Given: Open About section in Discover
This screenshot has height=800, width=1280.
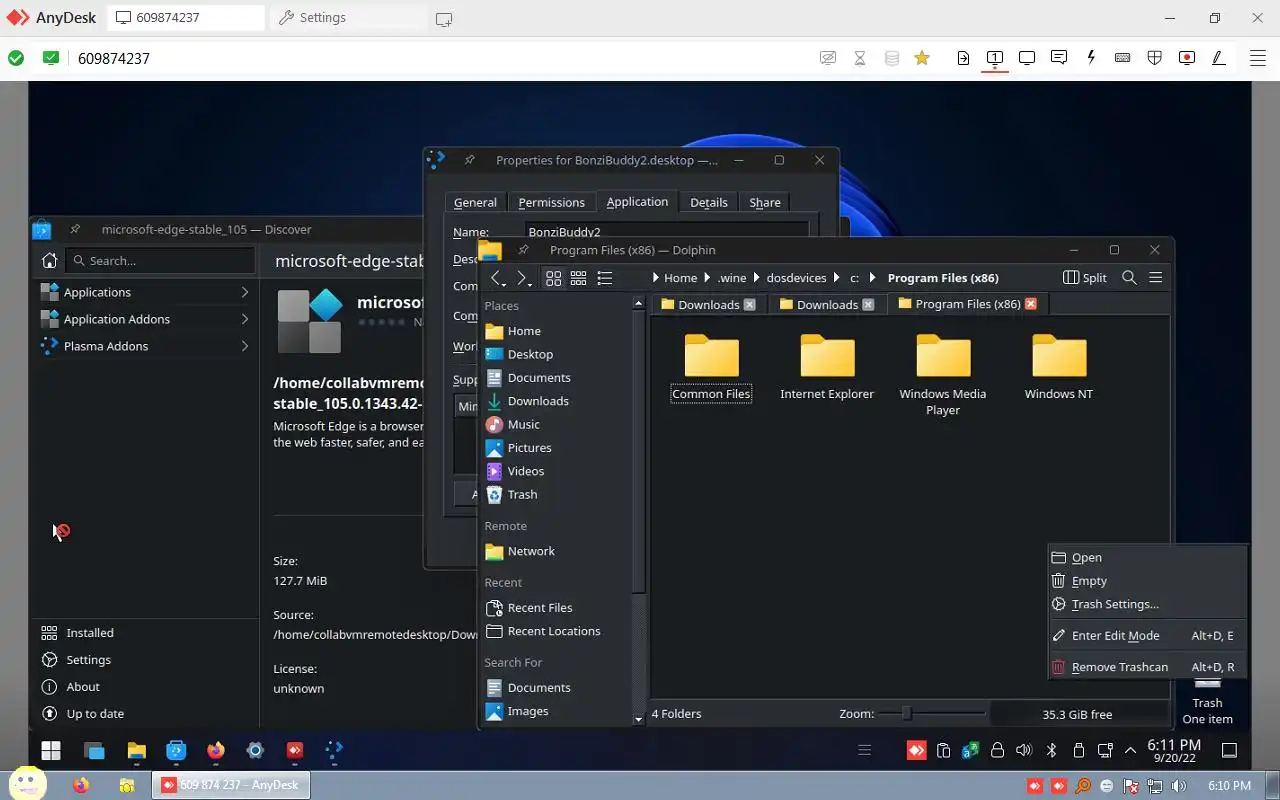Looking at the screenshot, I should point(145,687).
